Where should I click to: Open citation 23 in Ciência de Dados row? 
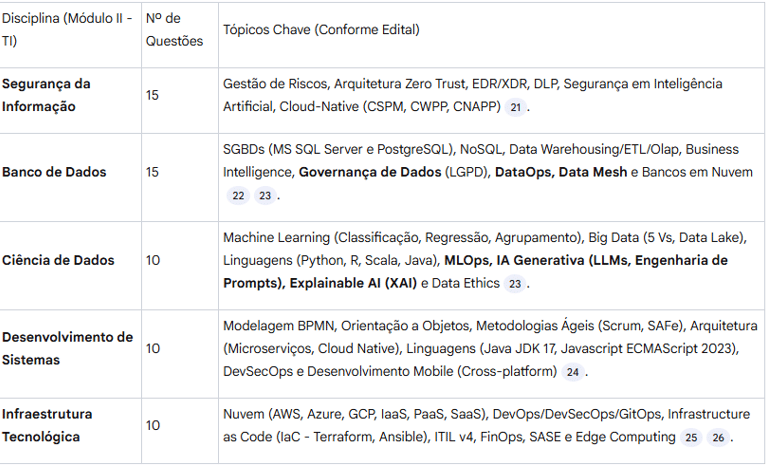514,284
